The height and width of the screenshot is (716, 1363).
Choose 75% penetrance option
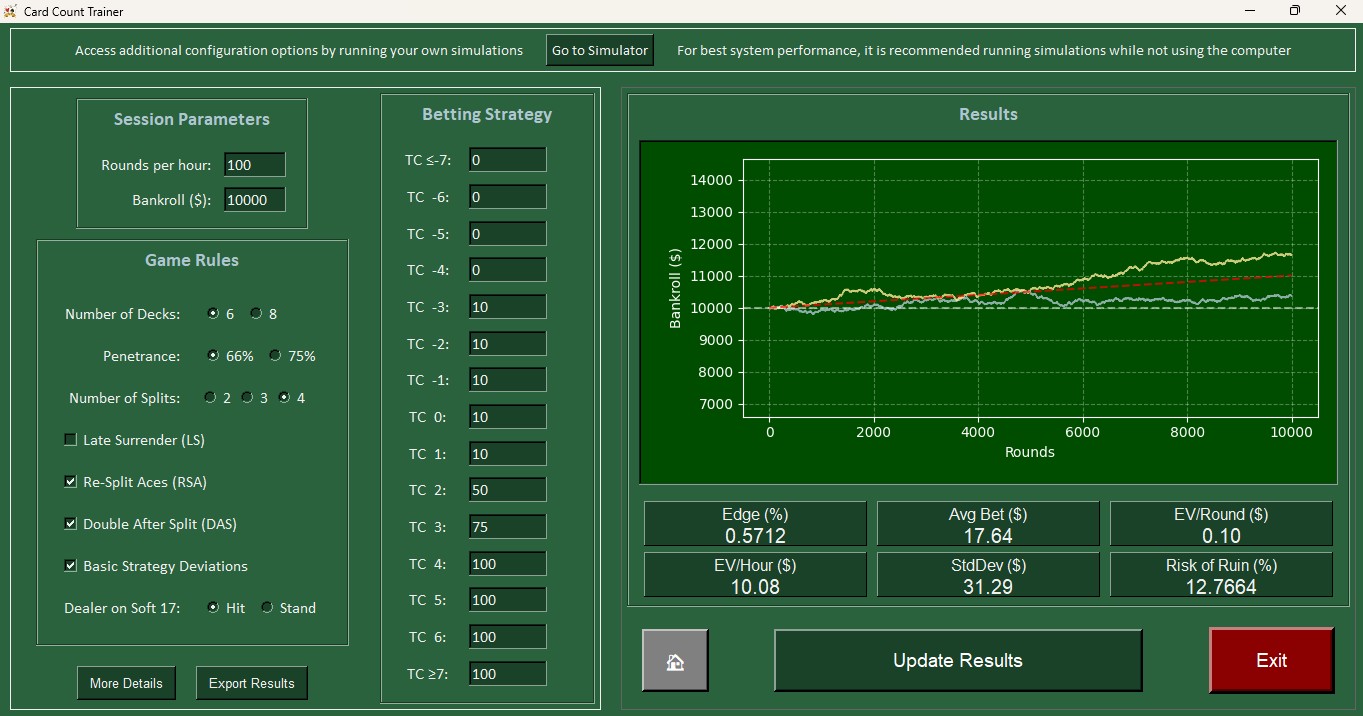274,356
